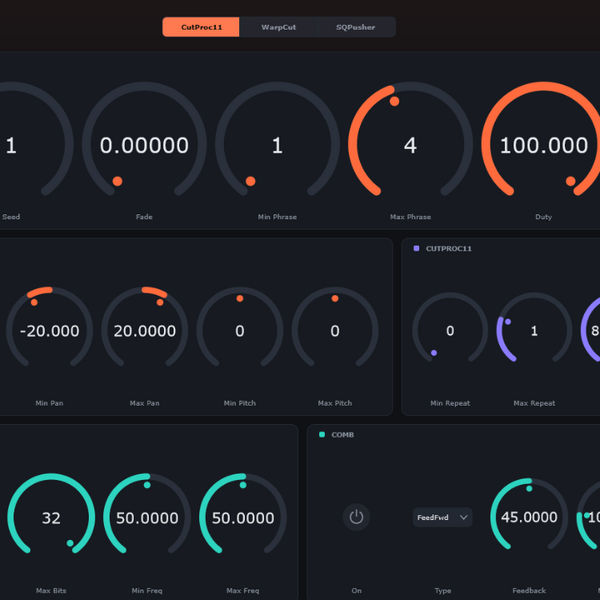The width and height of the screenshot is (600, 600).
Task: Click the Feedback label
Action: pyautogui.click(x=529, y=590)
